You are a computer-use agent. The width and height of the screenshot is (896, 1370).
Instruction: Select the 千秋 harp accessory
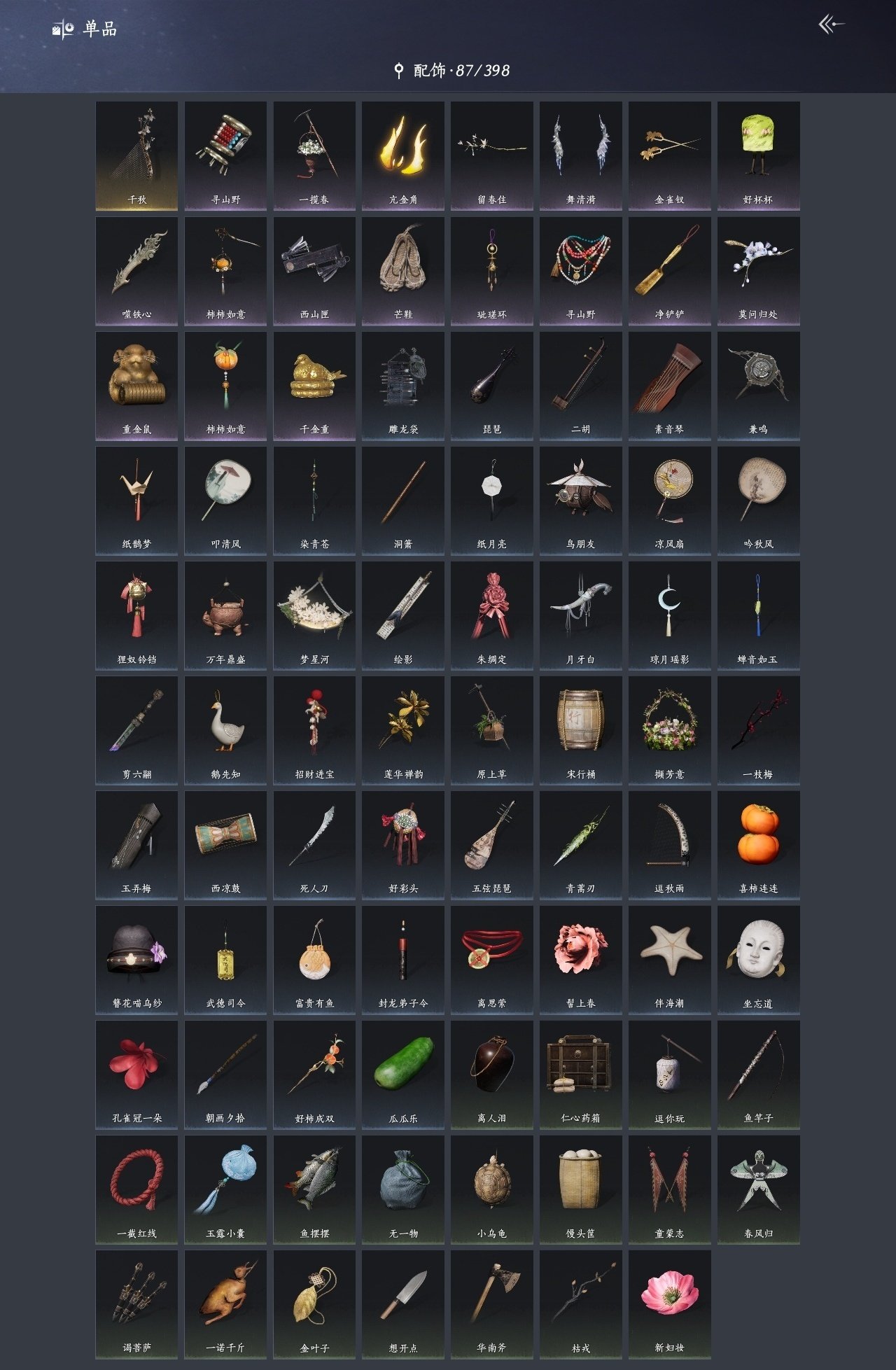click(136, 155)
